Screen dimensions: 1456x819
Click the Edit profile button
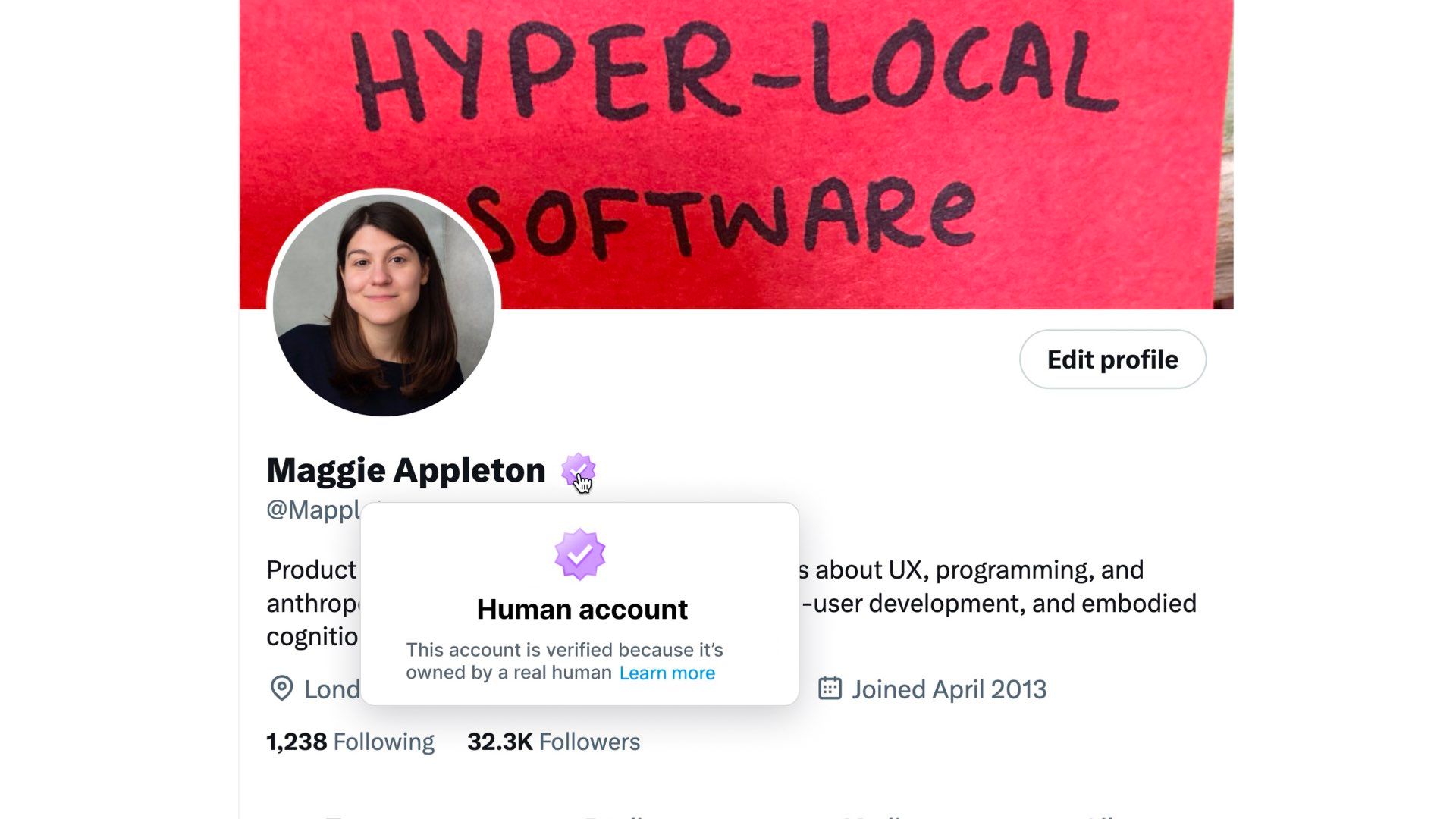click(x=1112, y=359)
